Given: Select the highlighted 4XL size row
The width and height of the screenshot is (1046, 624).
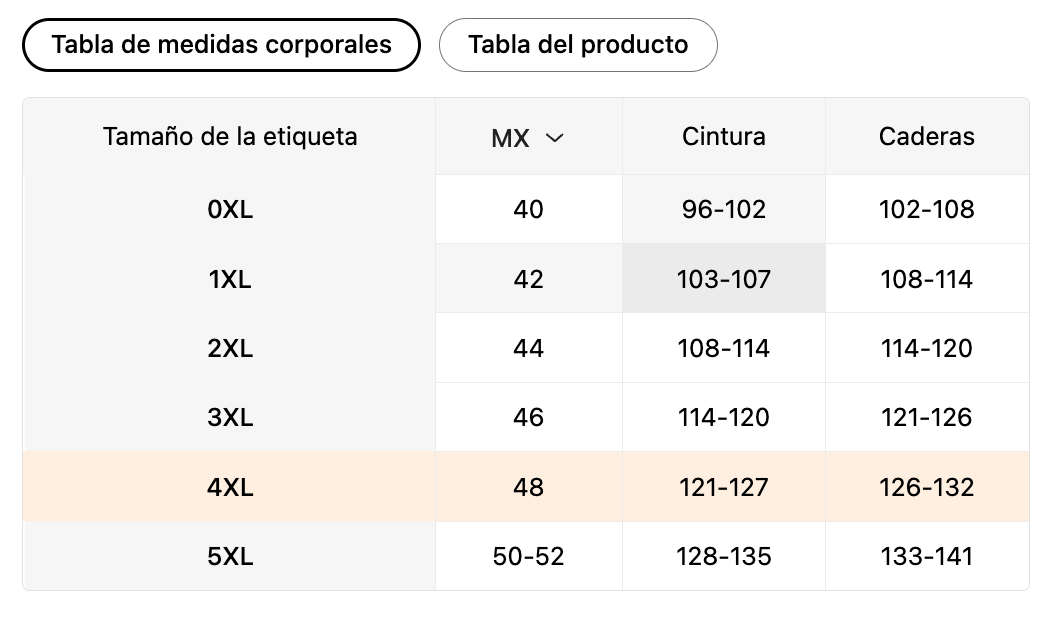Looking at the screenshot, I should click(230, 487).
